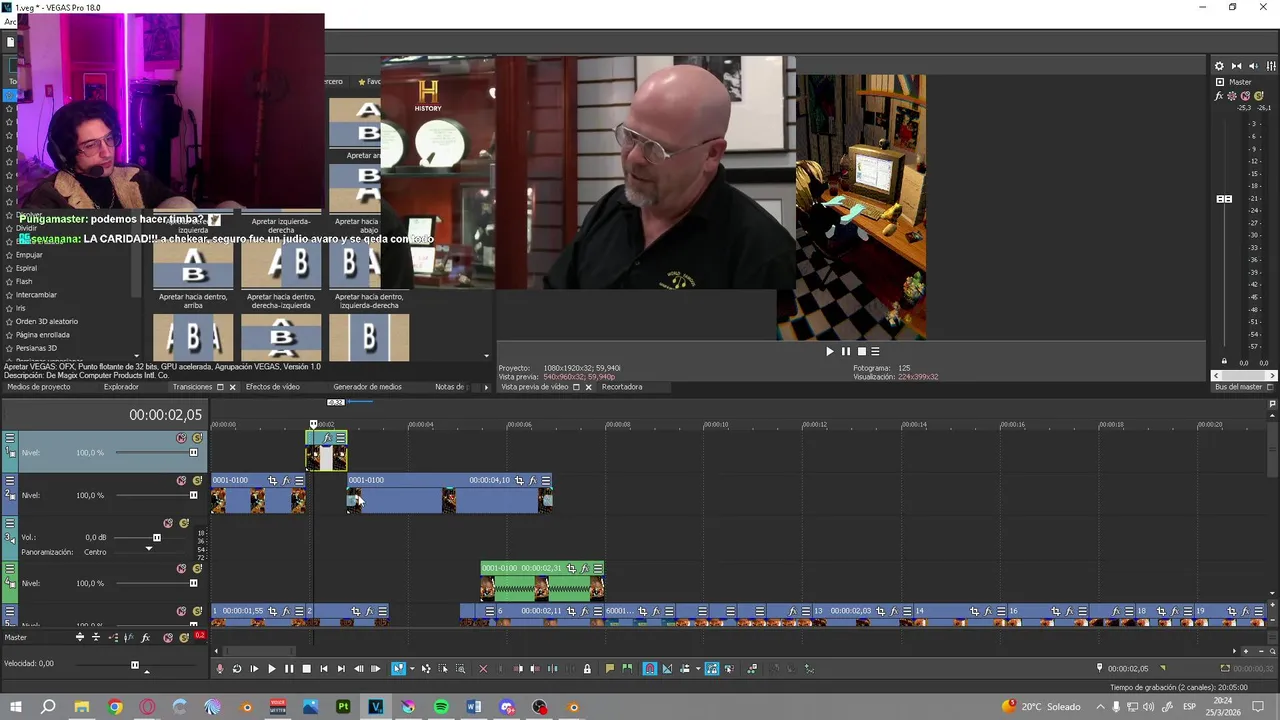Open track 1 hamburger menu
Image resolution: width=1280 pixels, height=720 pixels.
click(x=10, y=438)
